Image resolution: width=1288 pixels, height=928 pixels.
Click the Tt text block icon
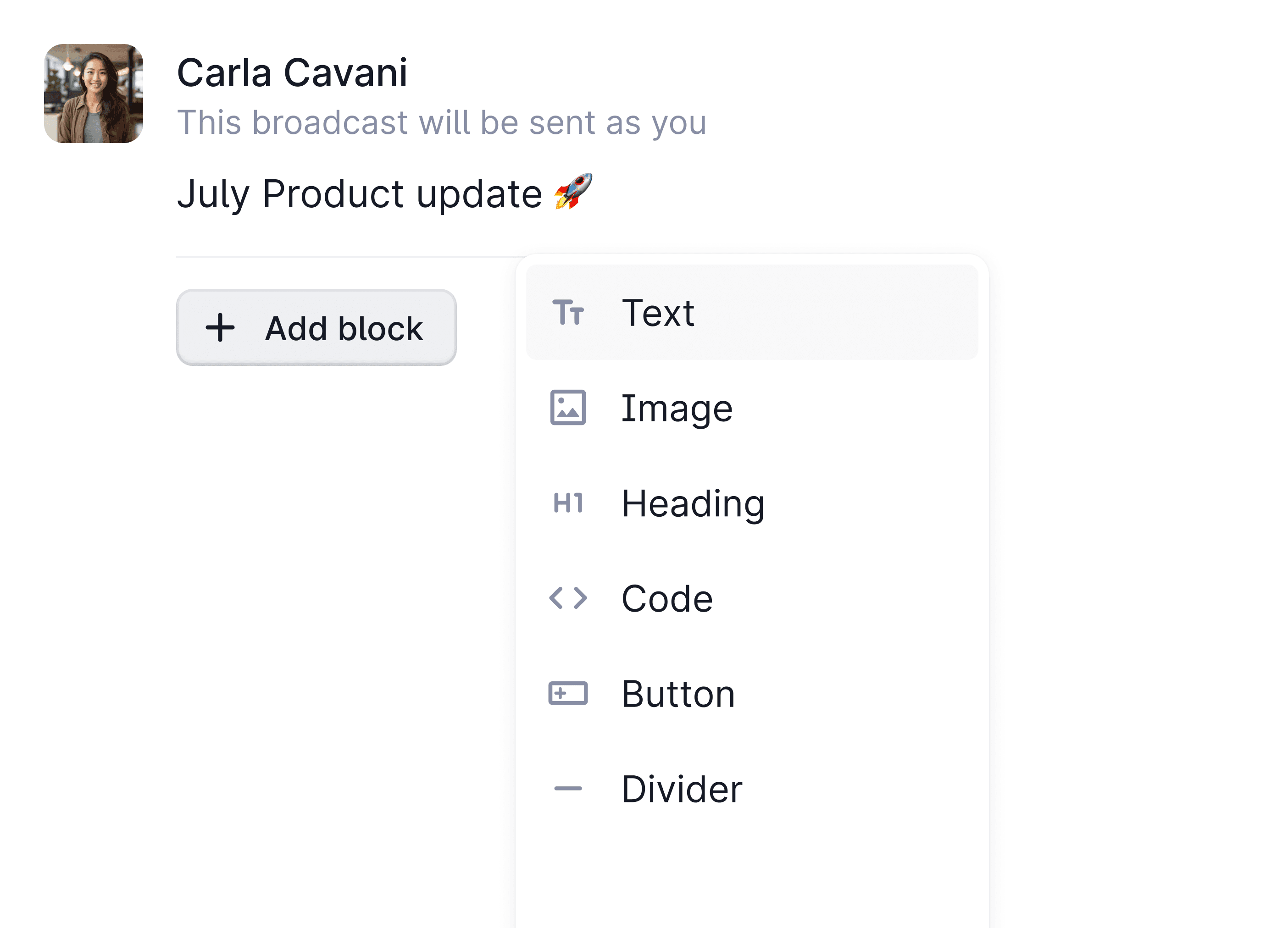coord(568,312)
